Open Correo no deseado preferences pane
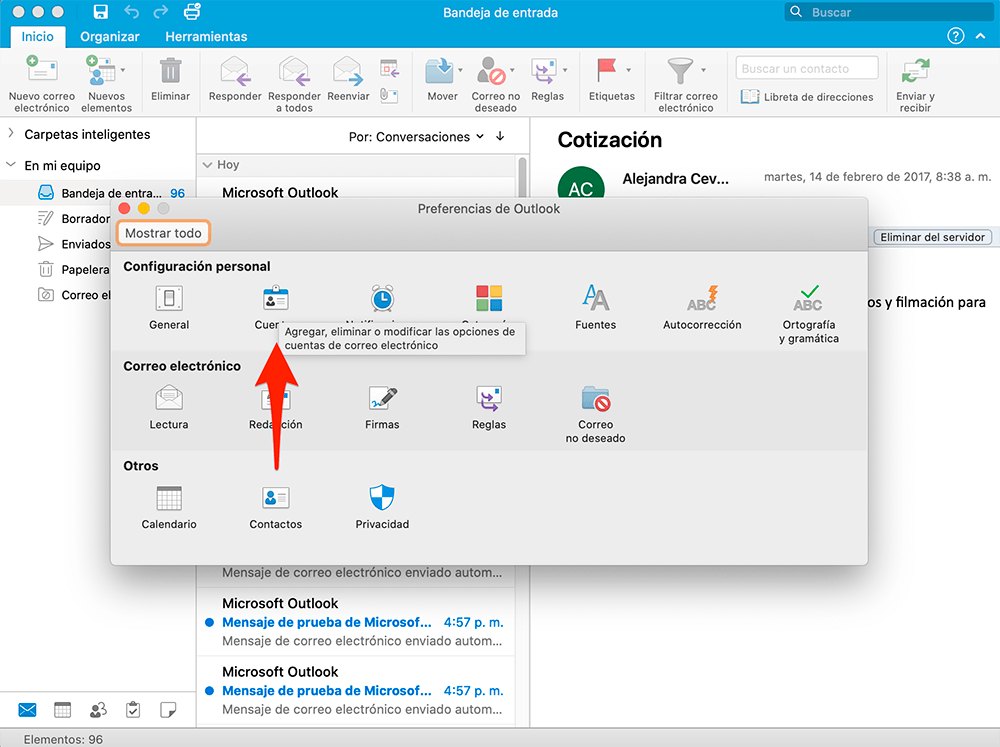Image resolution: width=1000 pixels, height=747 pixels. (x=595, y=414)
